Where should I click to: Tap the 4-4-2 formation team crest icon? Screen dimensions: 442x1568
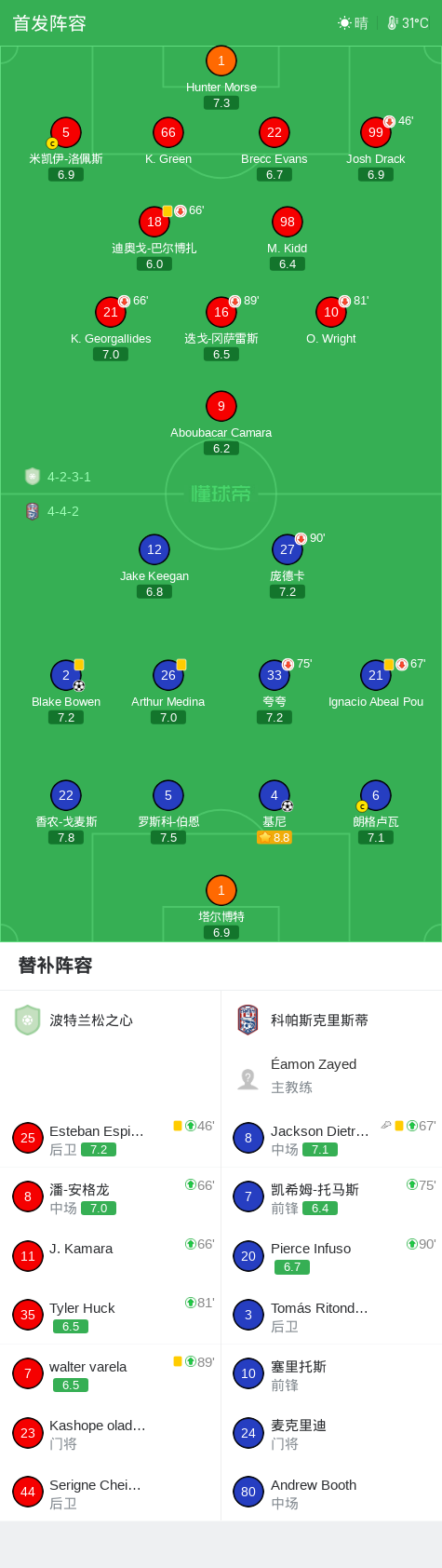(33, 511)
